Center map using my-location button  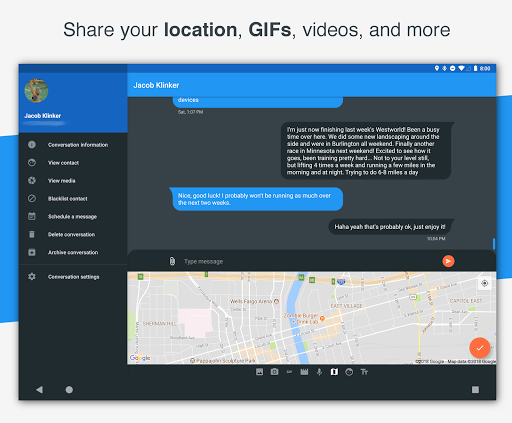pyautogui.click(x=484, y=283)
